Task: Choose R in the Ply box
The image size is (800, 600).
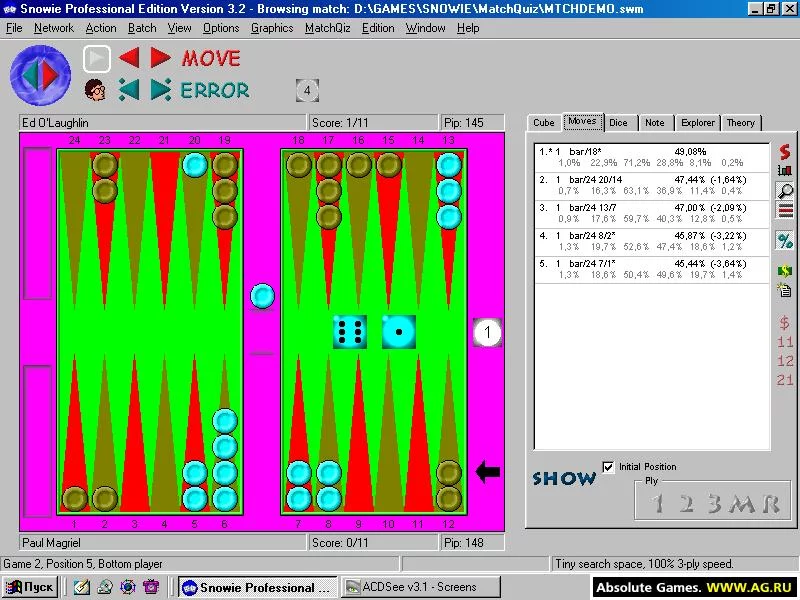Action: [771, 504]
